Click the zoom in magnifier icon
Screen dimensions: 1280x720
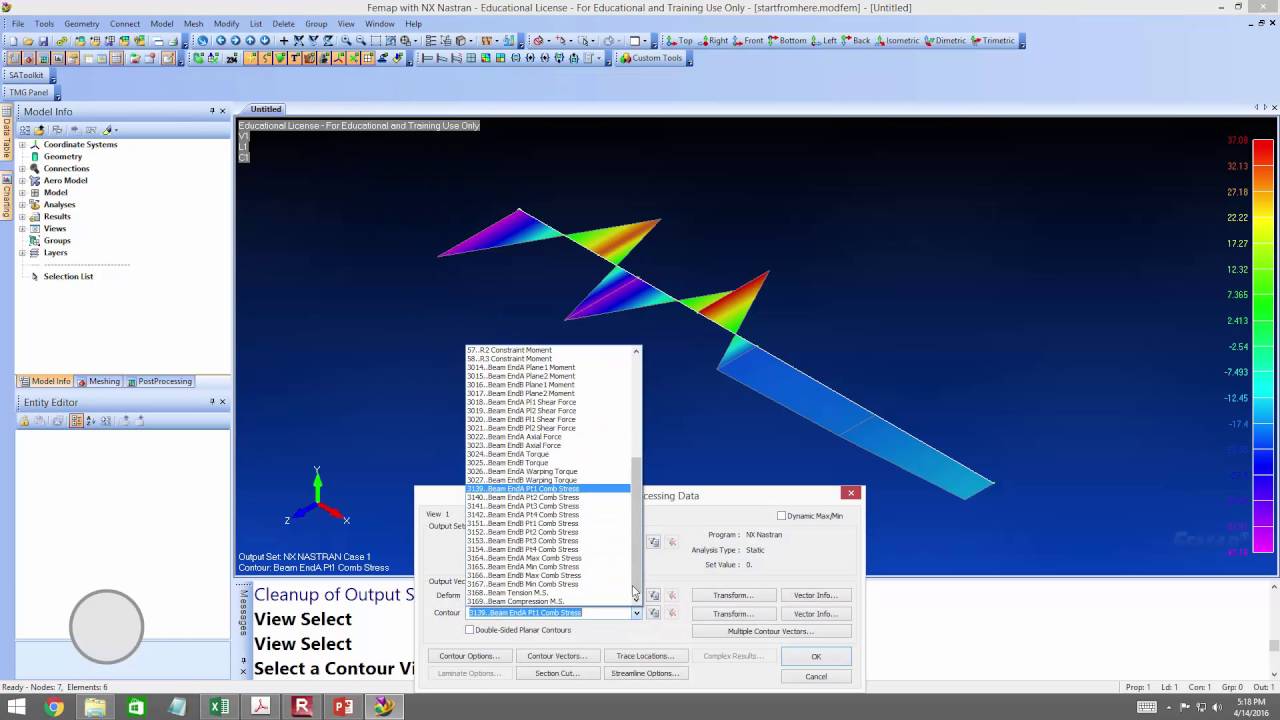point(346,41)
